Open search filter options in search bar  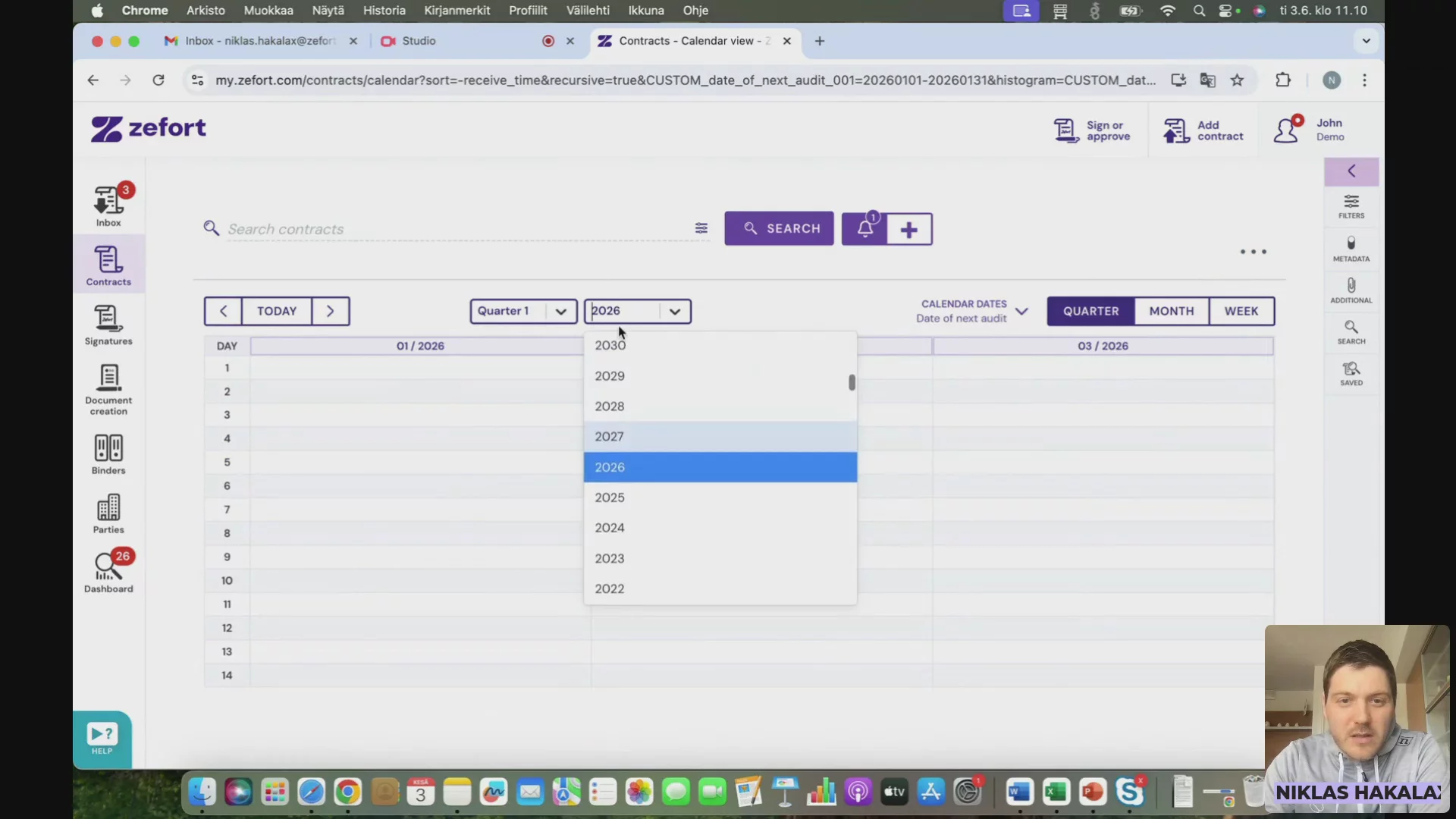coord(701,228)
